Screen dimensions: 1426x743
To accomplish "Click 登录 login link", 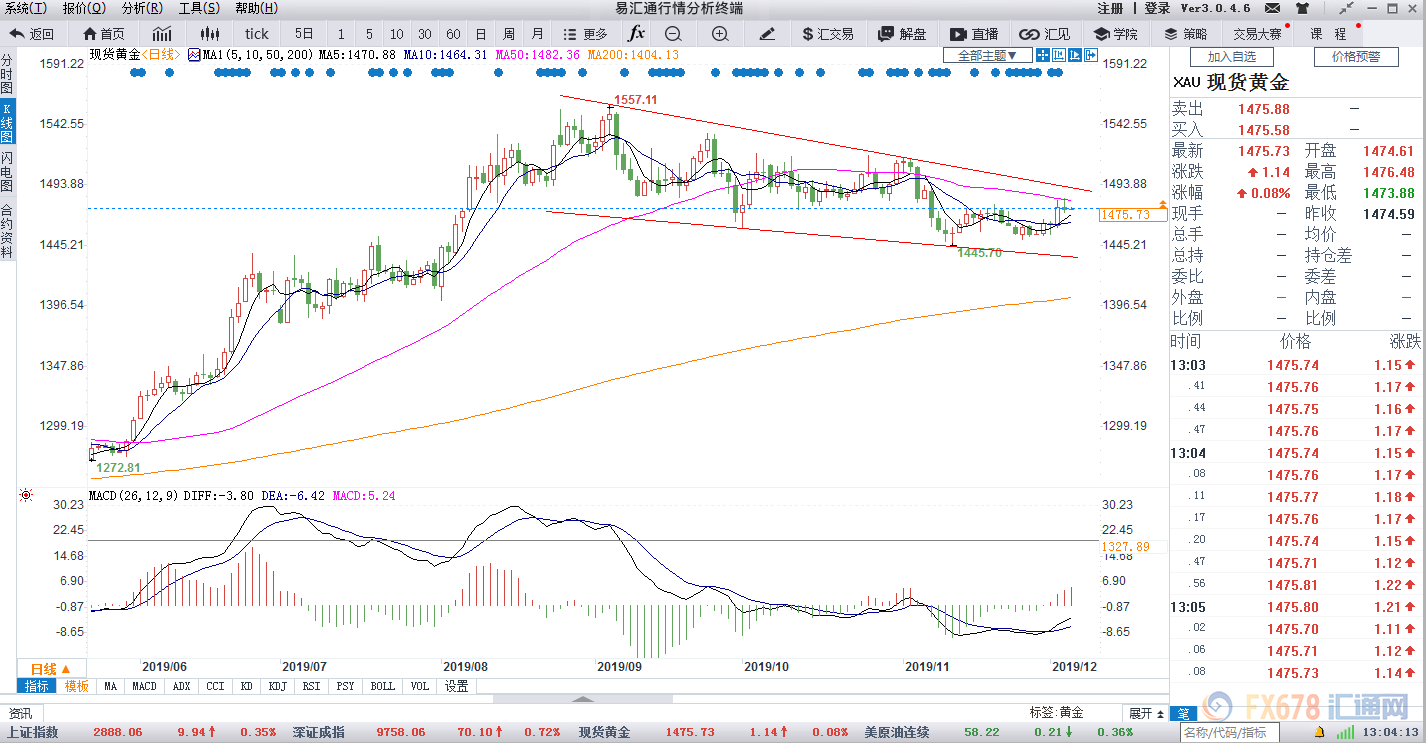I will pyautogui.click(x=1157, y=8).
